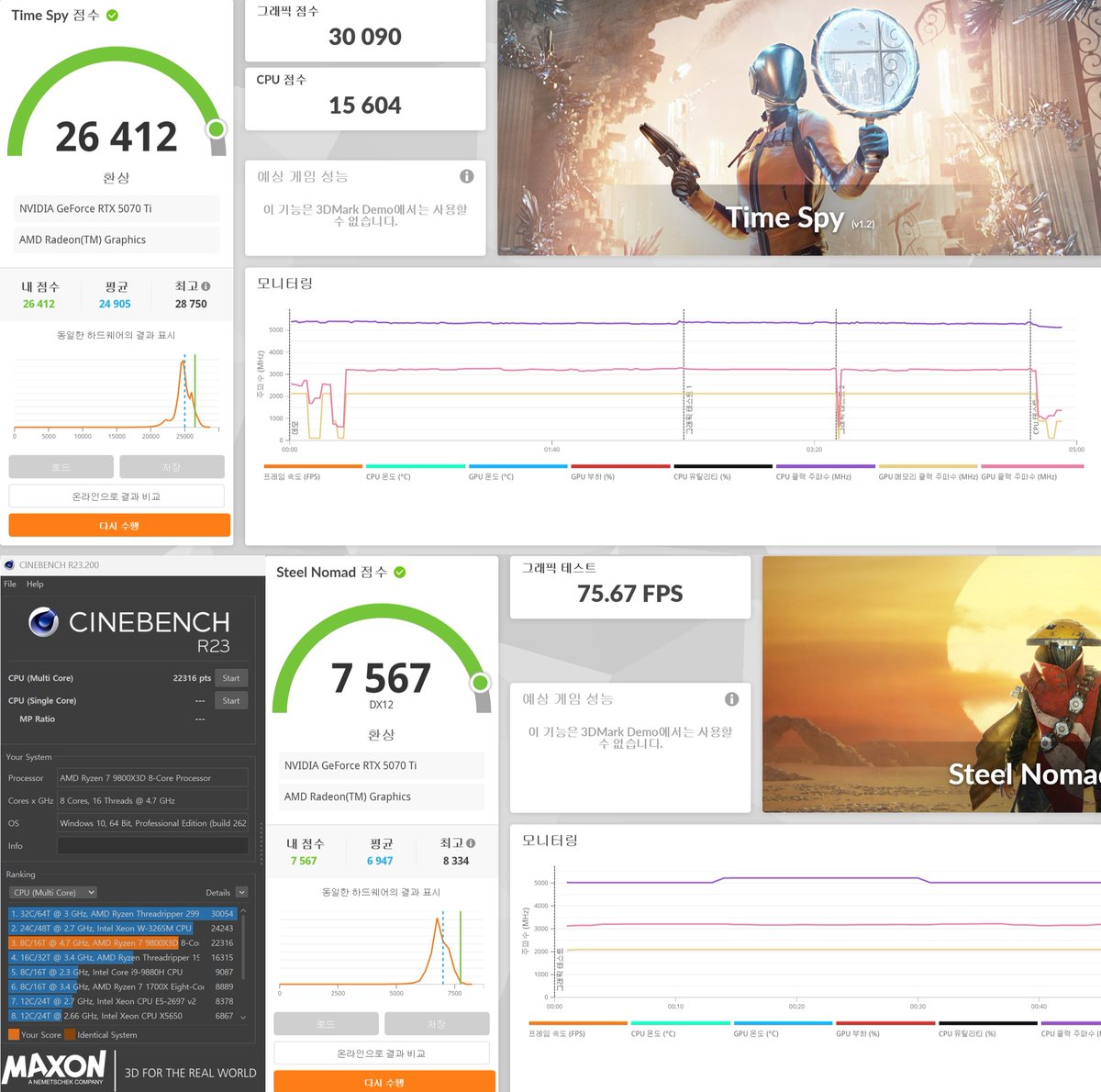Click the Time Spy CPU 점수 15 604 value

pos(365,106)
